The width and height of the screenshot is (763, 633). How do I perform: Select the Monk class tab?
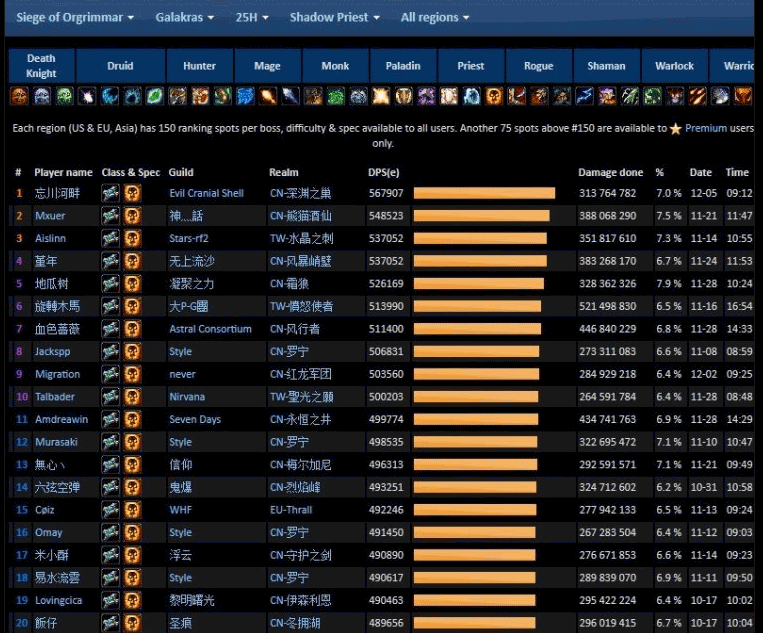pyautogui.click(x=335, y=66)
